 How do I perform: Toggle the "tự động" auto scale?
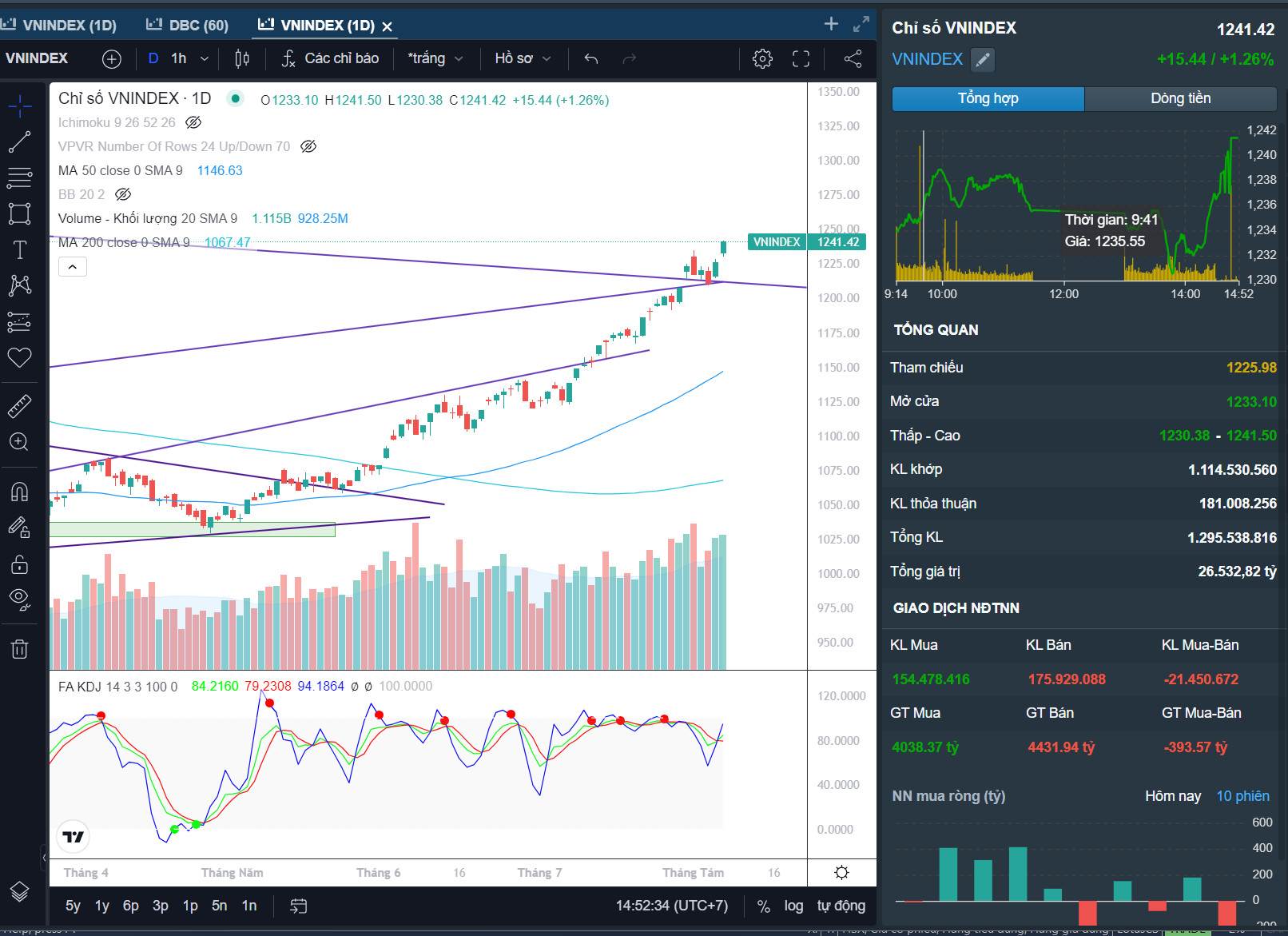pyautogui.click(x=841, y=906)
